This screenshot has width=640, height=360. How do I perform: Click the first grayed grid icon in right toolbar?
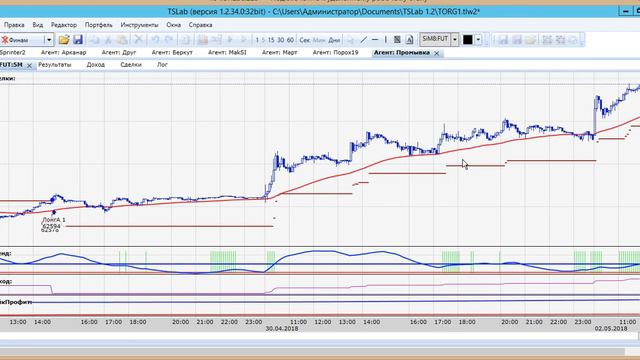click(x=547, y=40)
